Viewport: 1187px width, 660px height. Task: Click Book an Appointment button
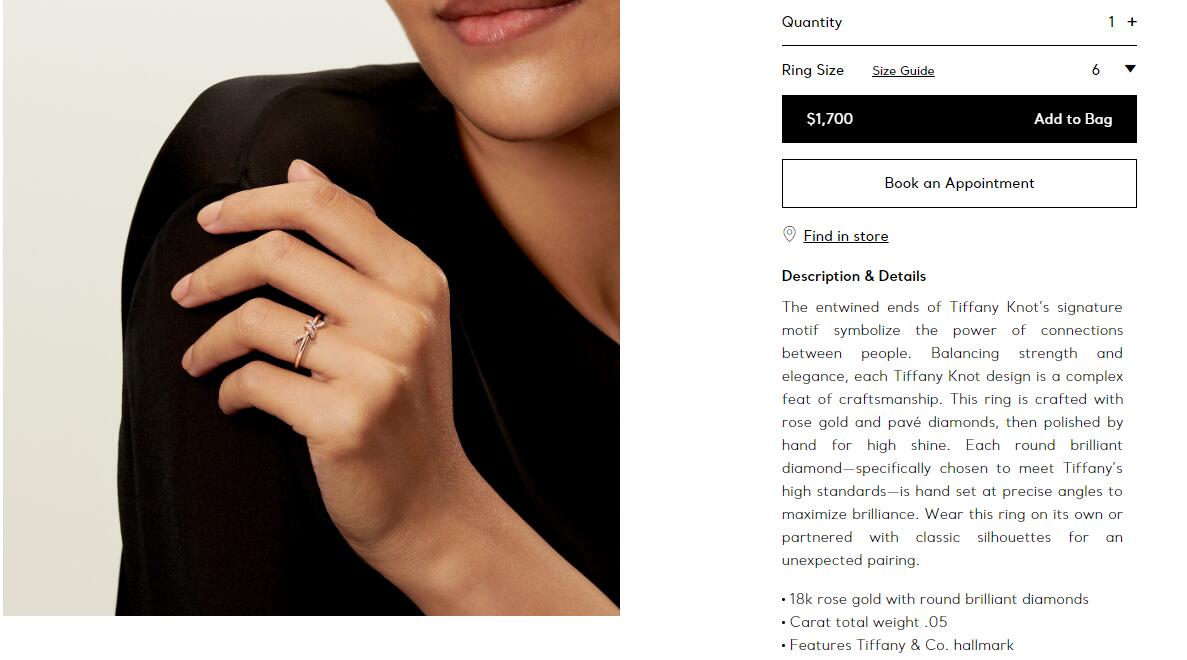[x=959, y=183]
